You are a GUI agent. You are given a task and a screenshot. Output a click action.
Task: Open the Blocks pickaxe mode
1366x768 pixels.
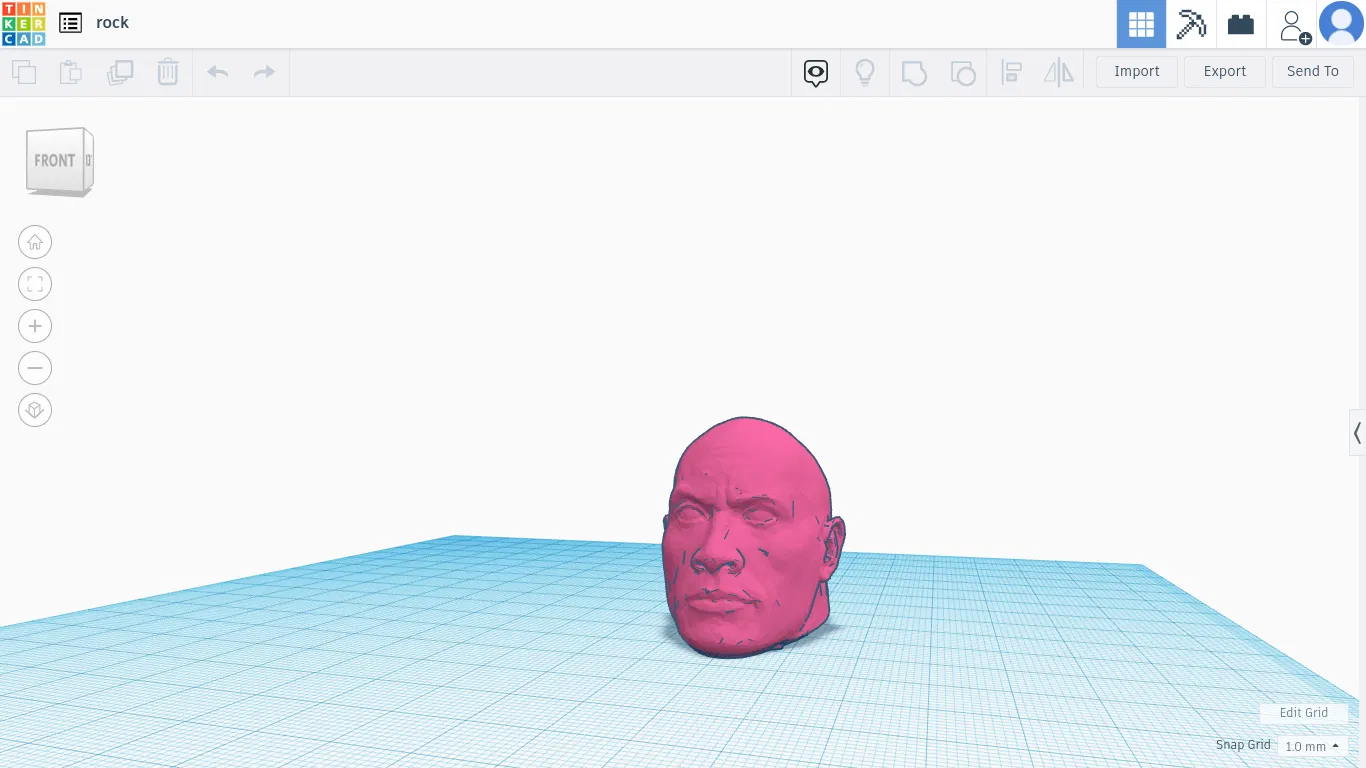coord(1191,24)
